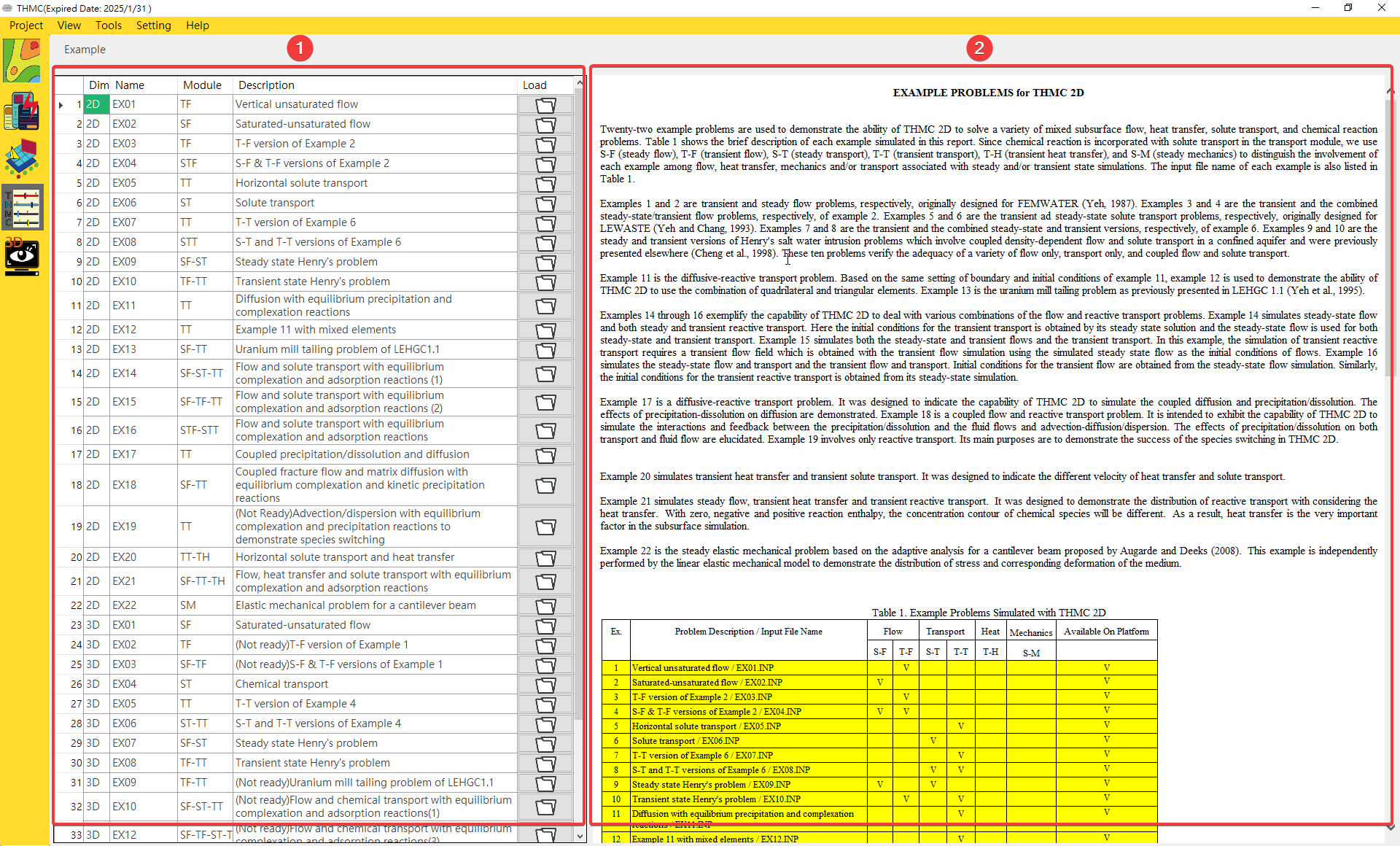Sort by the Module column header
The image size is (1400, 846).
coord(205,85)
